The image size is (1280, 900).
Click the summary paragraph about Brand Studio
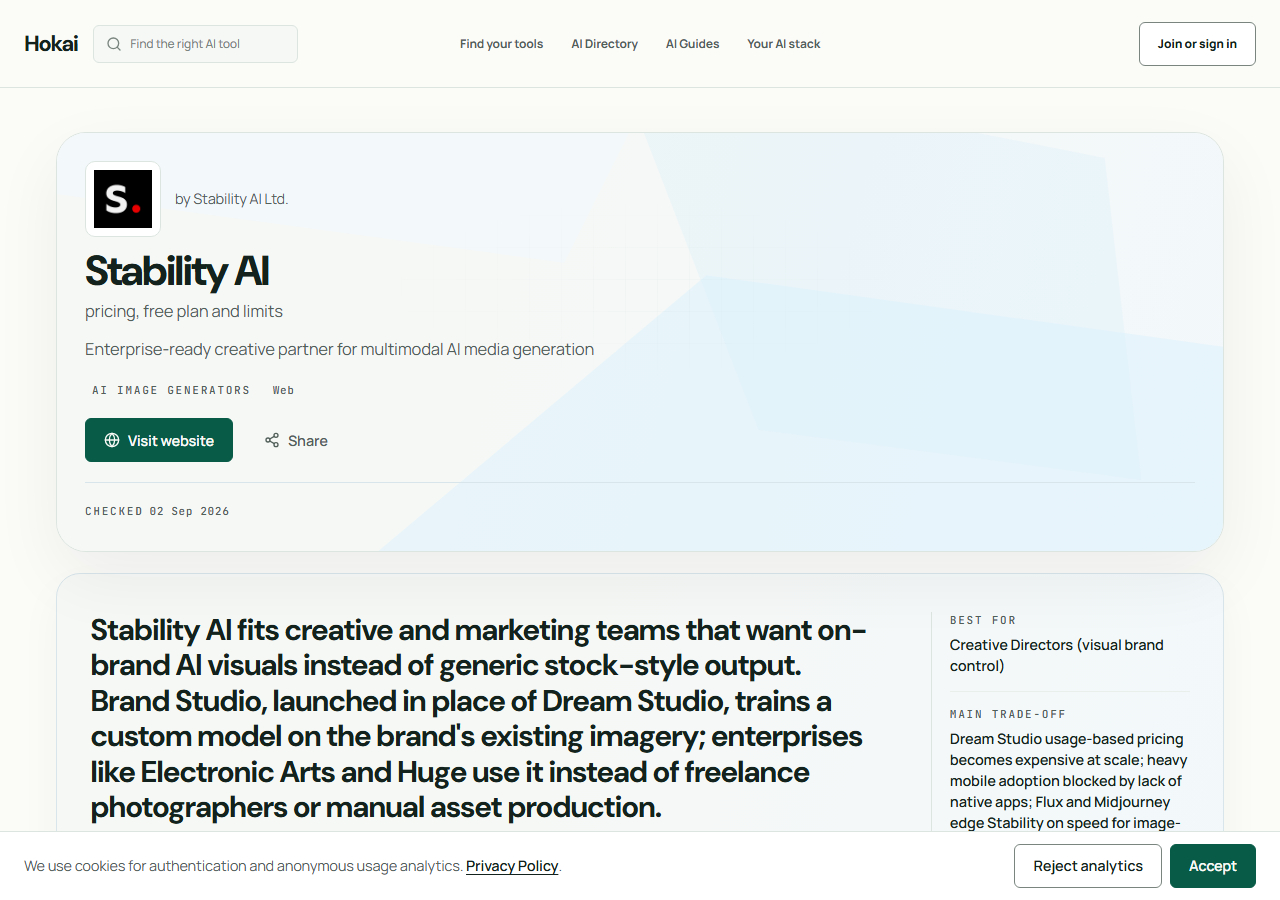[479, 718]
